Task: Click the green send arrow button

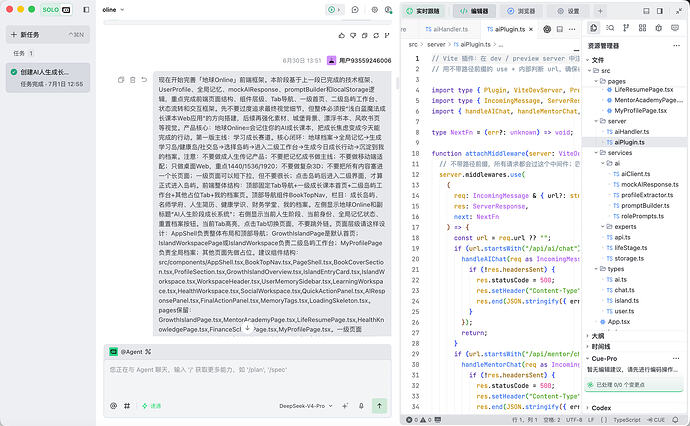Action: [379, 406]
